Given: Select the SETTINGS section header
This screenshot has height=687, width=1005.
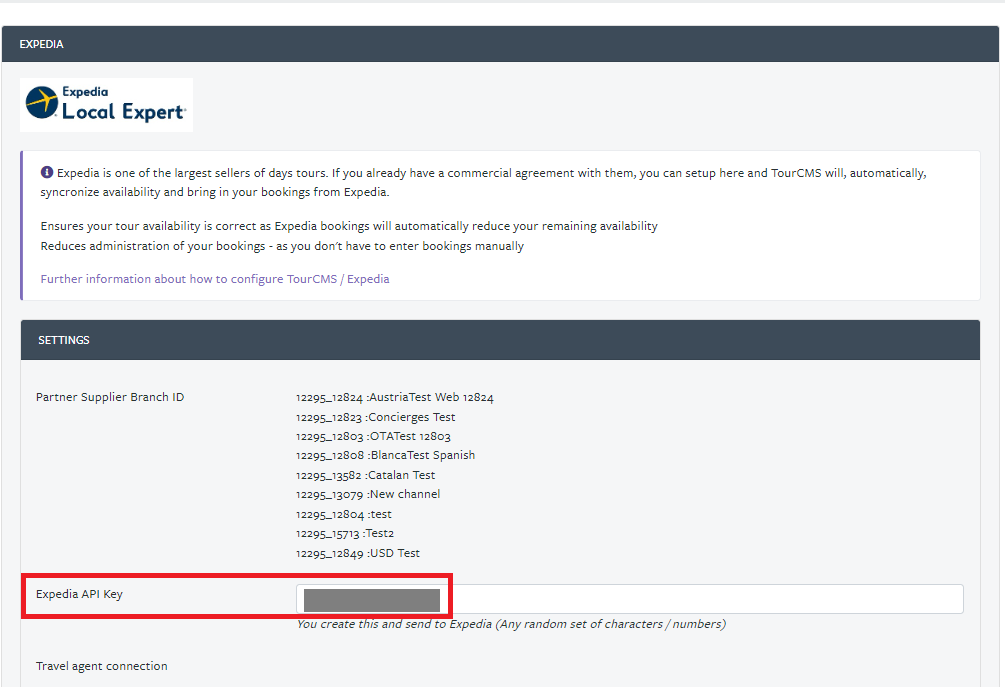Looking at the screenshot, I should 500,340.
